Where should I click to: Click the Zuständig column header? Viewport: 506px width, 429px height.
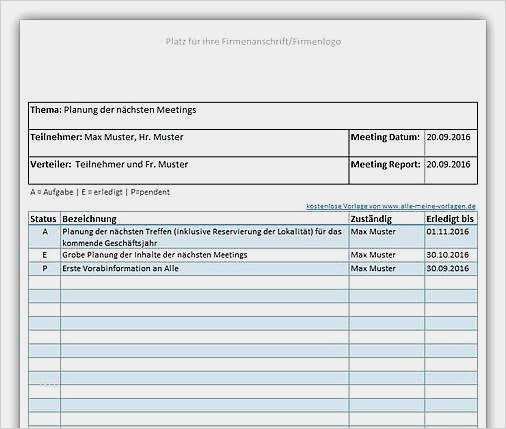pos(387,219)
